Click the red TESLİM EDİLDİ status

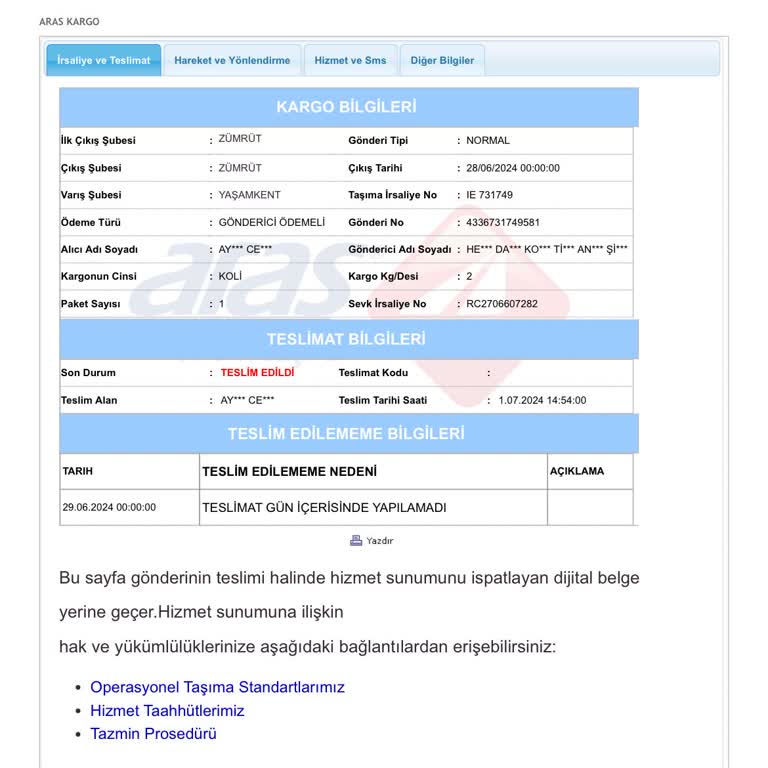(257, 373)
